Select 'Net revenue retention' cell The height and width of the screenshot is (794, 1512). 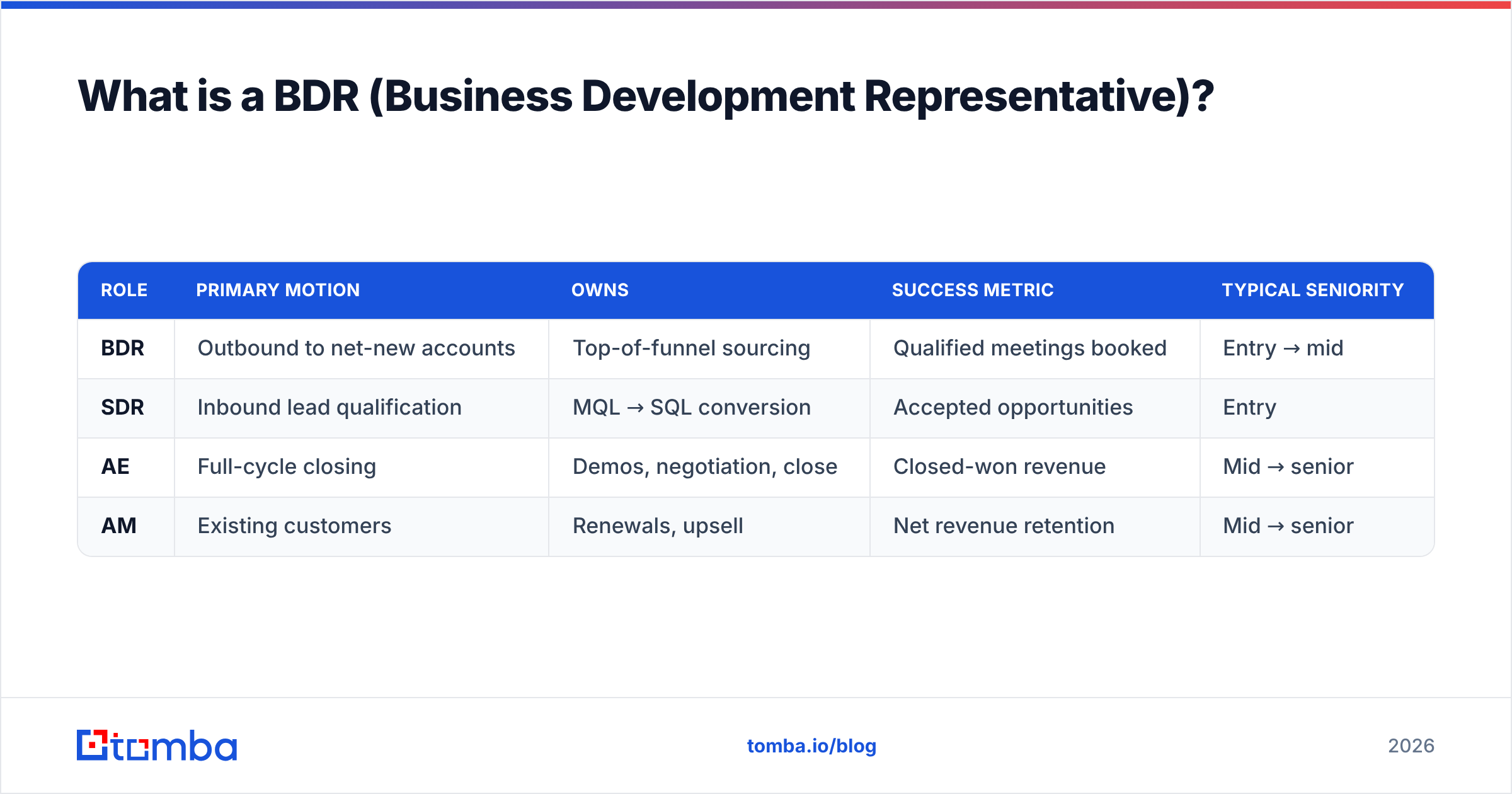click(1035, 526)
